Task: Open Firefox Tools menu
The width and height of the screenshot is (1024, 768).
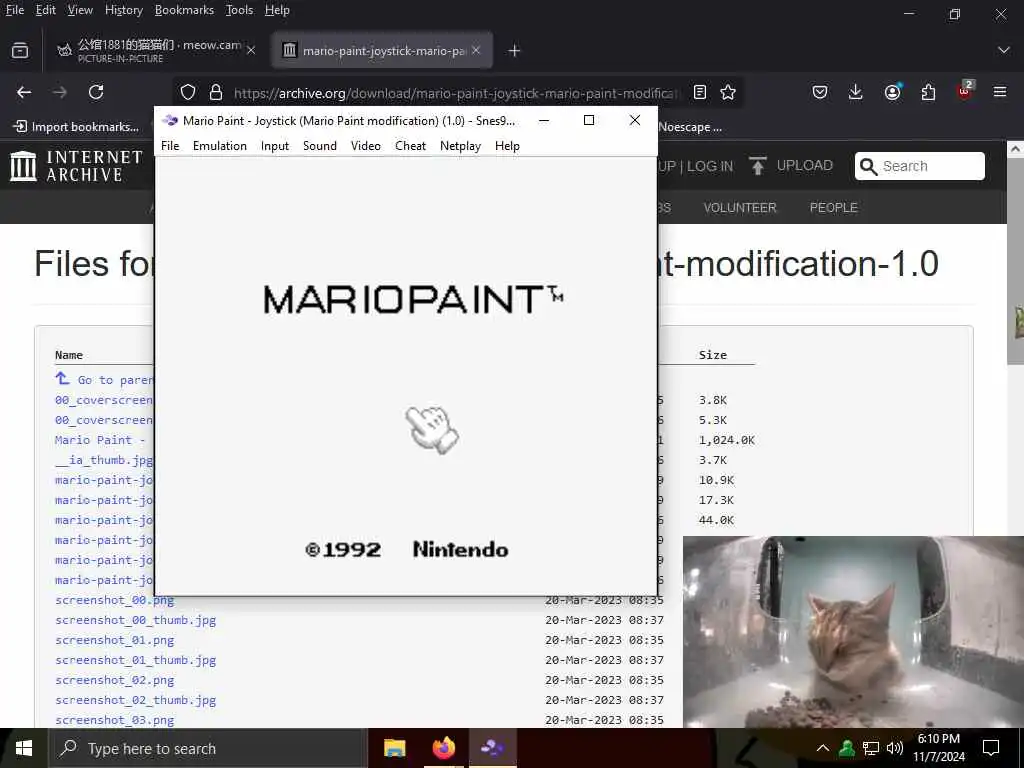Action: (239, 10)
